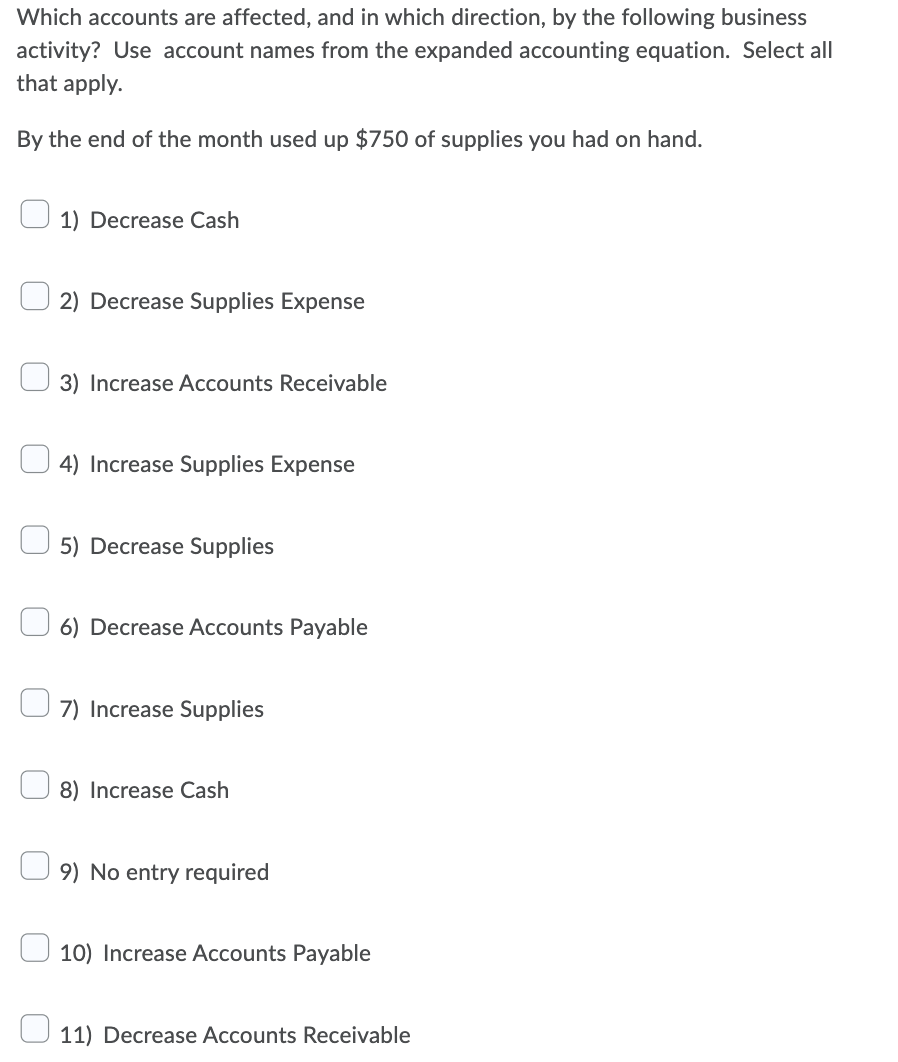898x1062 pixels.
Task: Select option 2 "Decrease Supplies Expense"
Action: tap(35, 294)
